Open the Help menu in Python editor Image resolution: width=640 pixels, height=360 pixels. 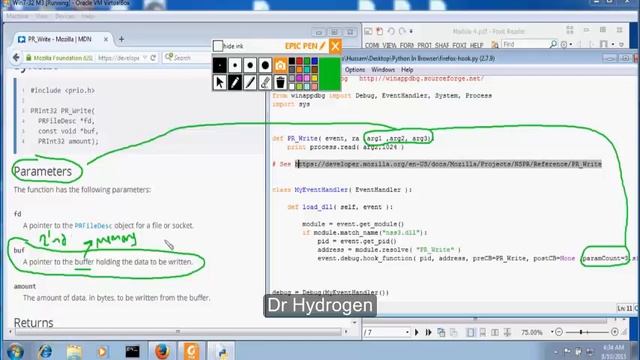point(407,70)
